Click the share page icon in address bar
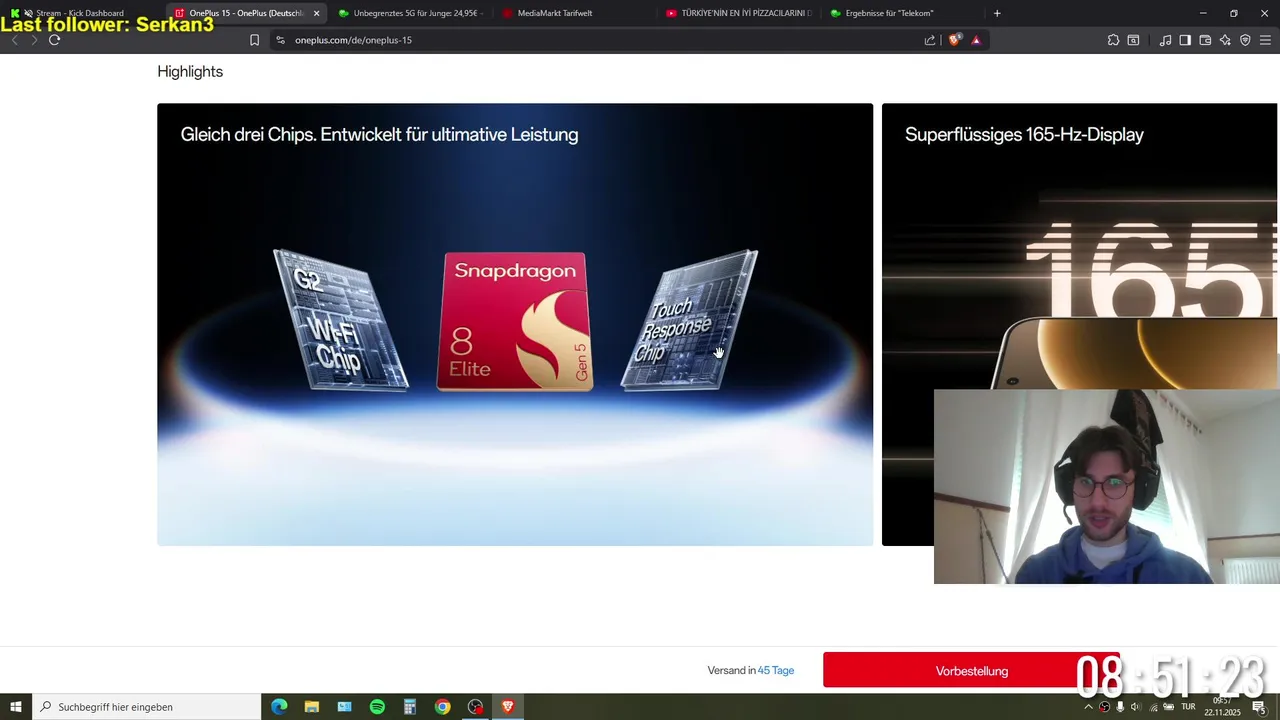The height and width of the screenshot is (720, 1280). coord(930,40)
